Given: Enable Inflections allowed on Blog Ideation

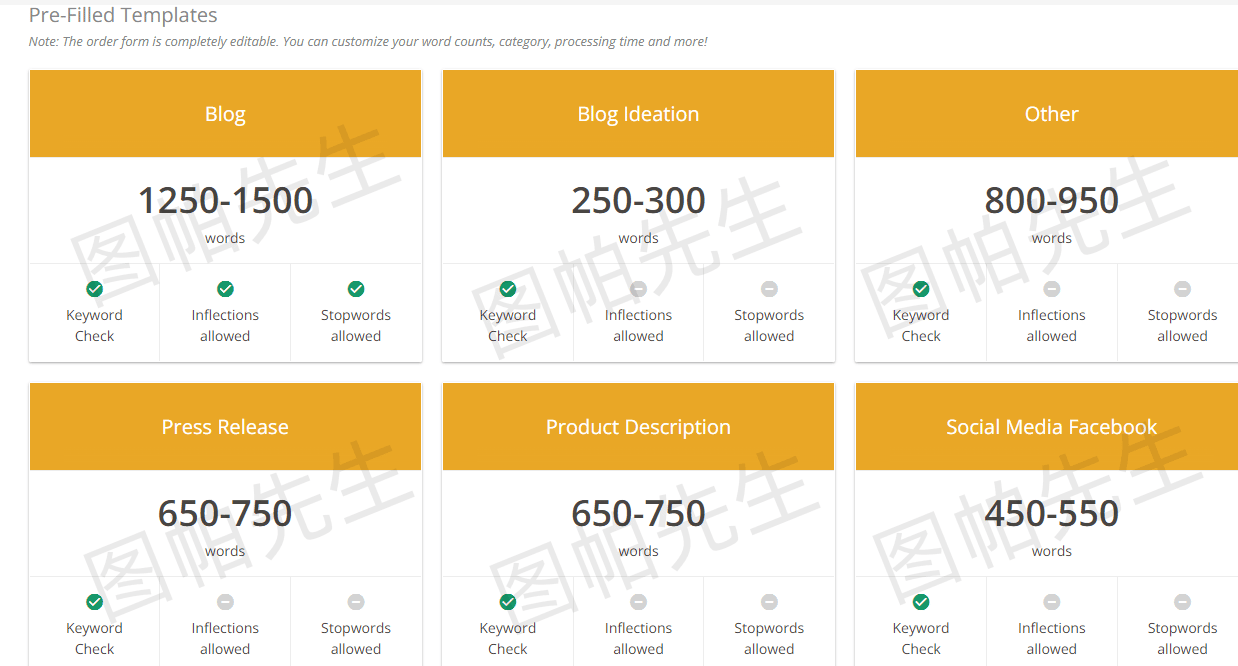Looking at the screenshot, I should [638, 289].
